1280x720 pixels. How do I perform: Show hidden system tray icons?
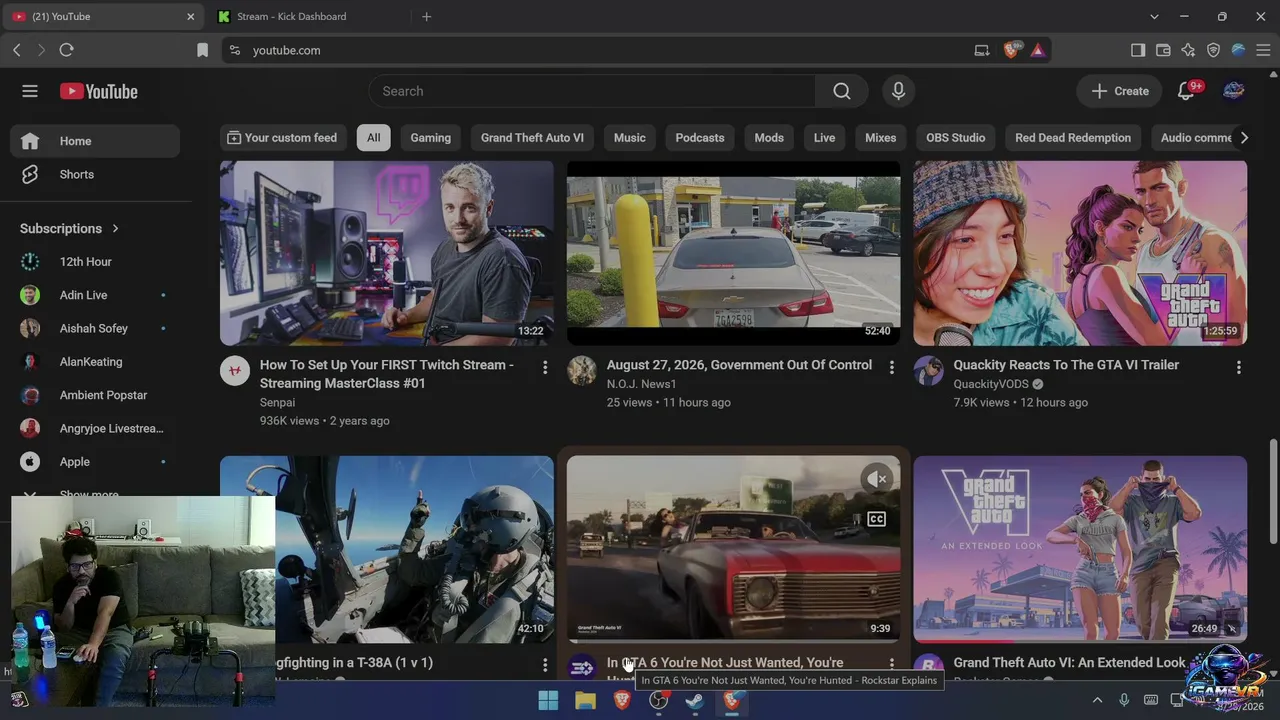coord(1097,700)
